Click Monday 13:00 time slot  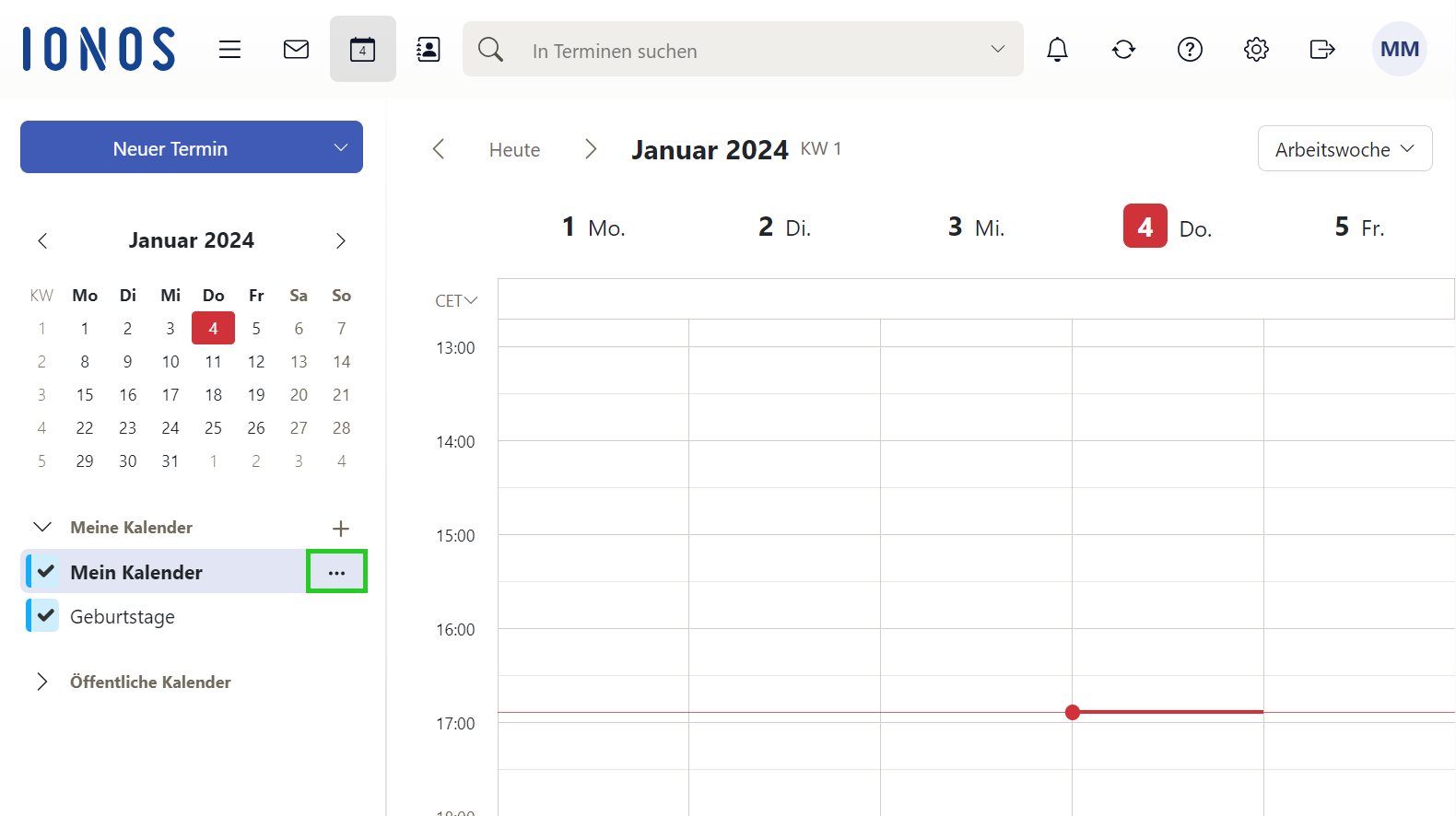[593, 370]
